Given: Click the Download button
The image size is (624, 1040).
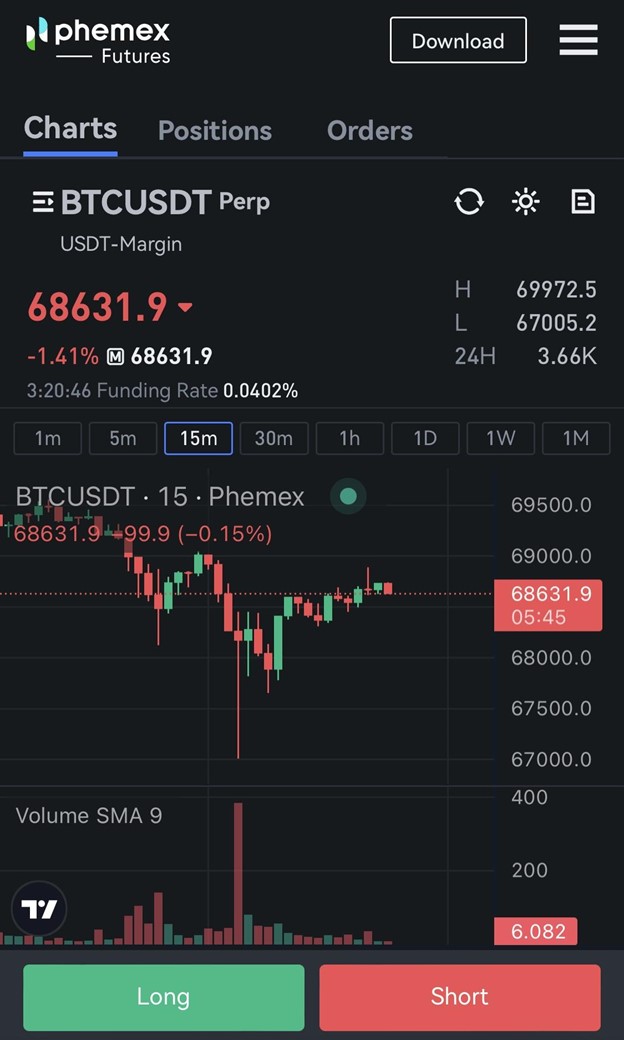Looking at the screenshot, I should click(x=458, y=40).
